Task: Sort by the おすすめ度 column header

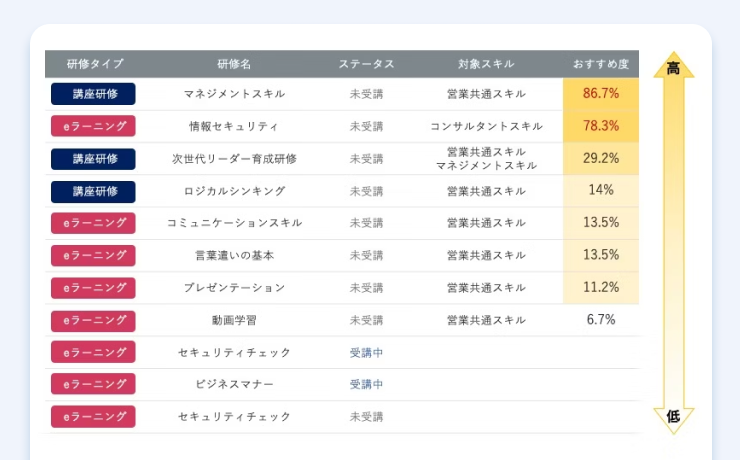Action: [601, 64]
